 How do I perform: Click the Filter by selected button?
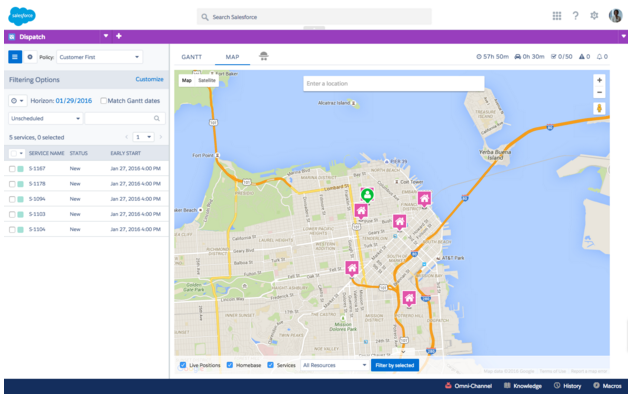point(394,365)
